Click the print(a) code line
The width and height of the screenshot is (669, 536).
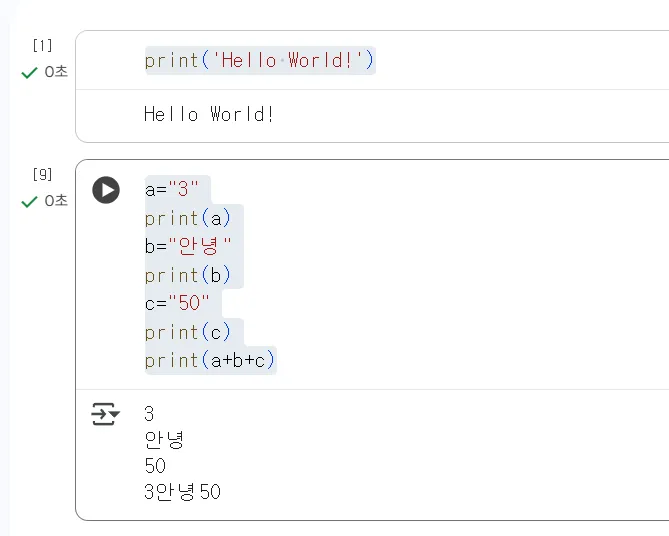(x=187, y=218)
